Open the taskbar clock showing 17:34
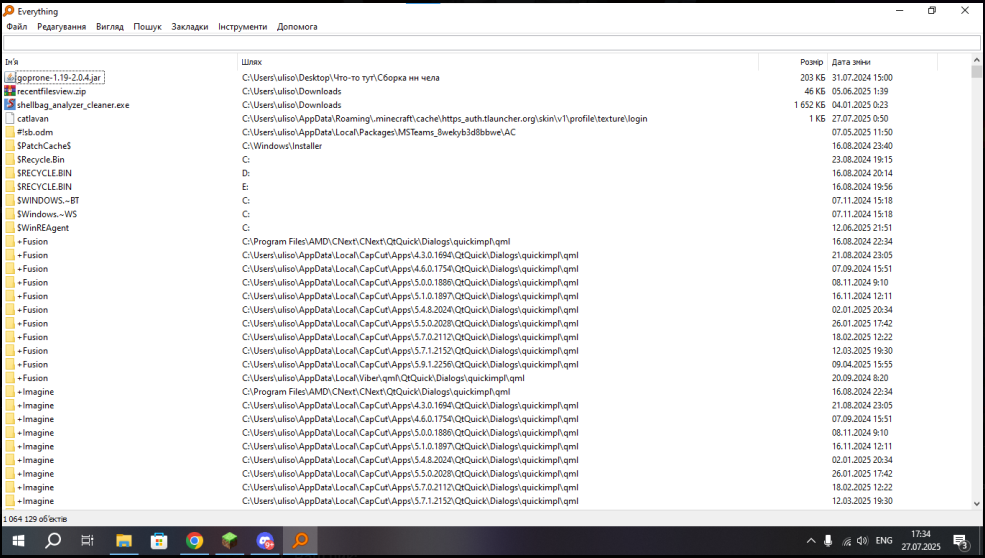Viewport: 985px width, 558px height. click(x=920, y=540)
